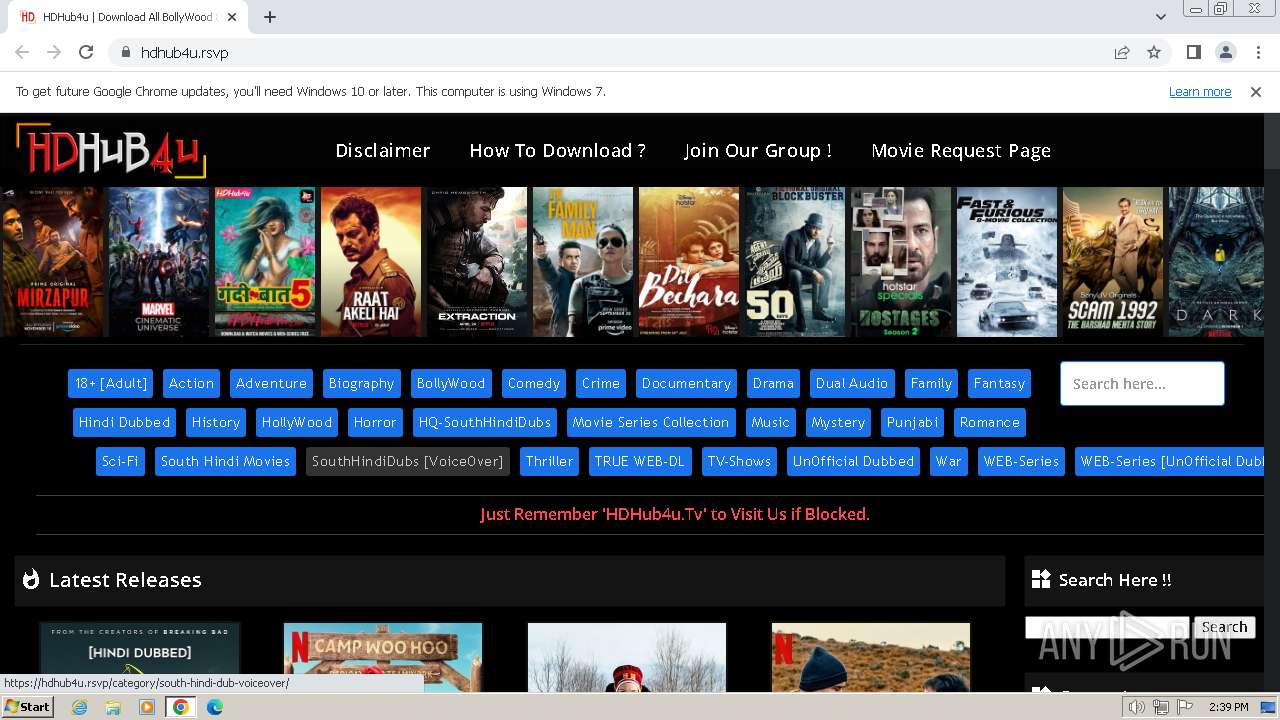Open How To Download ? page
1280x720 pixels.
[558, 150]
